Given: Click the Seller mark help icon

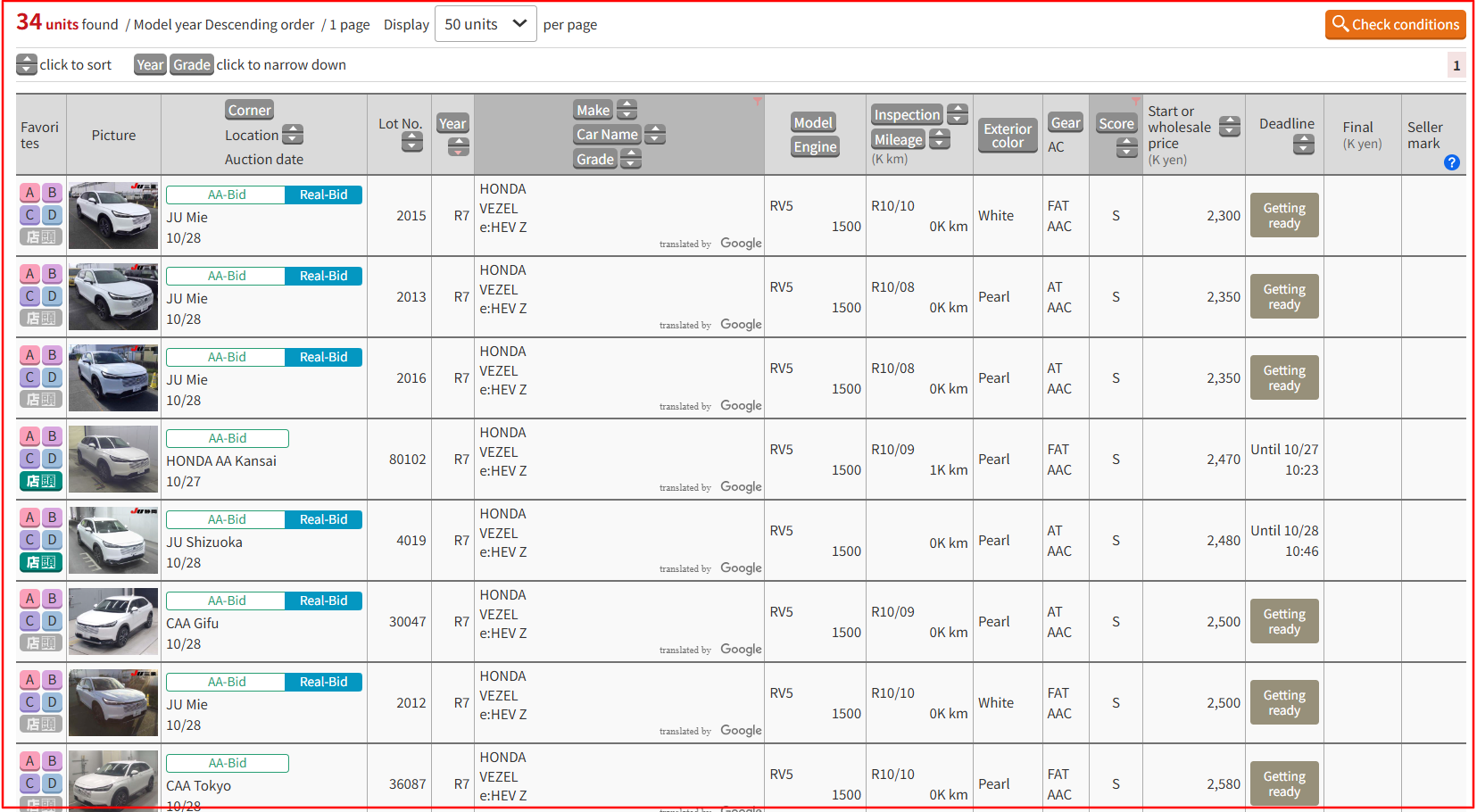Looking at the screenshot, I should pos(1452,162).
